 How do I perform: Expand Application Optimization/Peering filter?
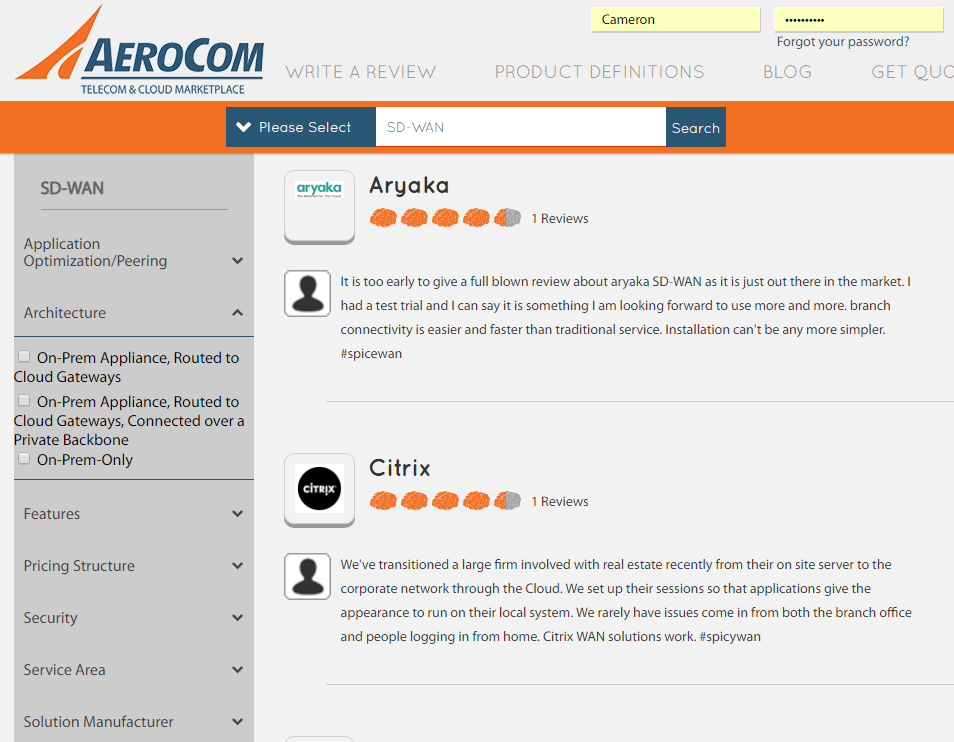tap(134, 252)
